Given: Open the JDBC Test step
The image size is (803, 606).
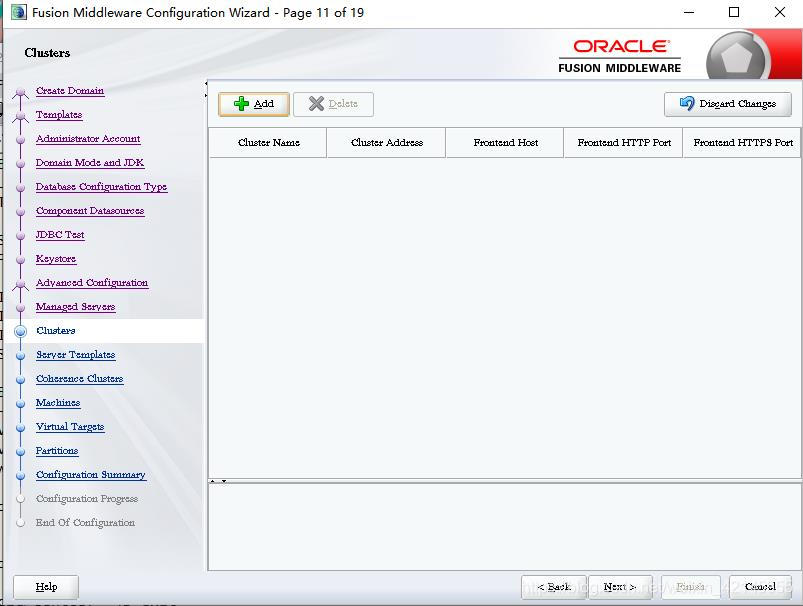Looking at the screenshot, I should 60,235.
